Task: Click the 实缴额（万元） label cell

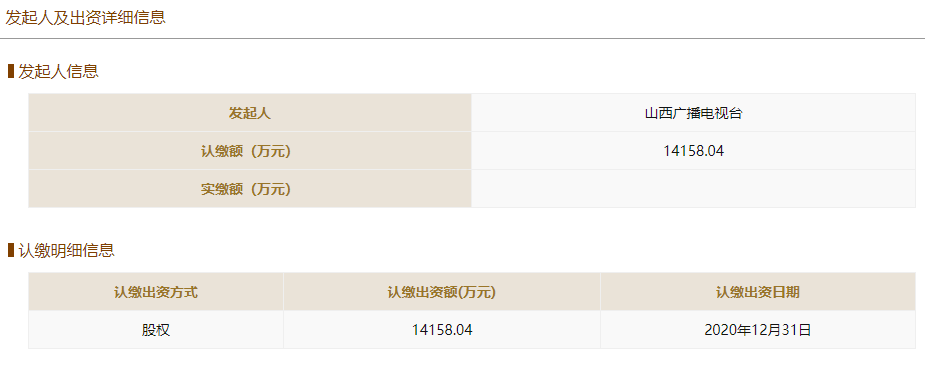Action: pos(250,189)
